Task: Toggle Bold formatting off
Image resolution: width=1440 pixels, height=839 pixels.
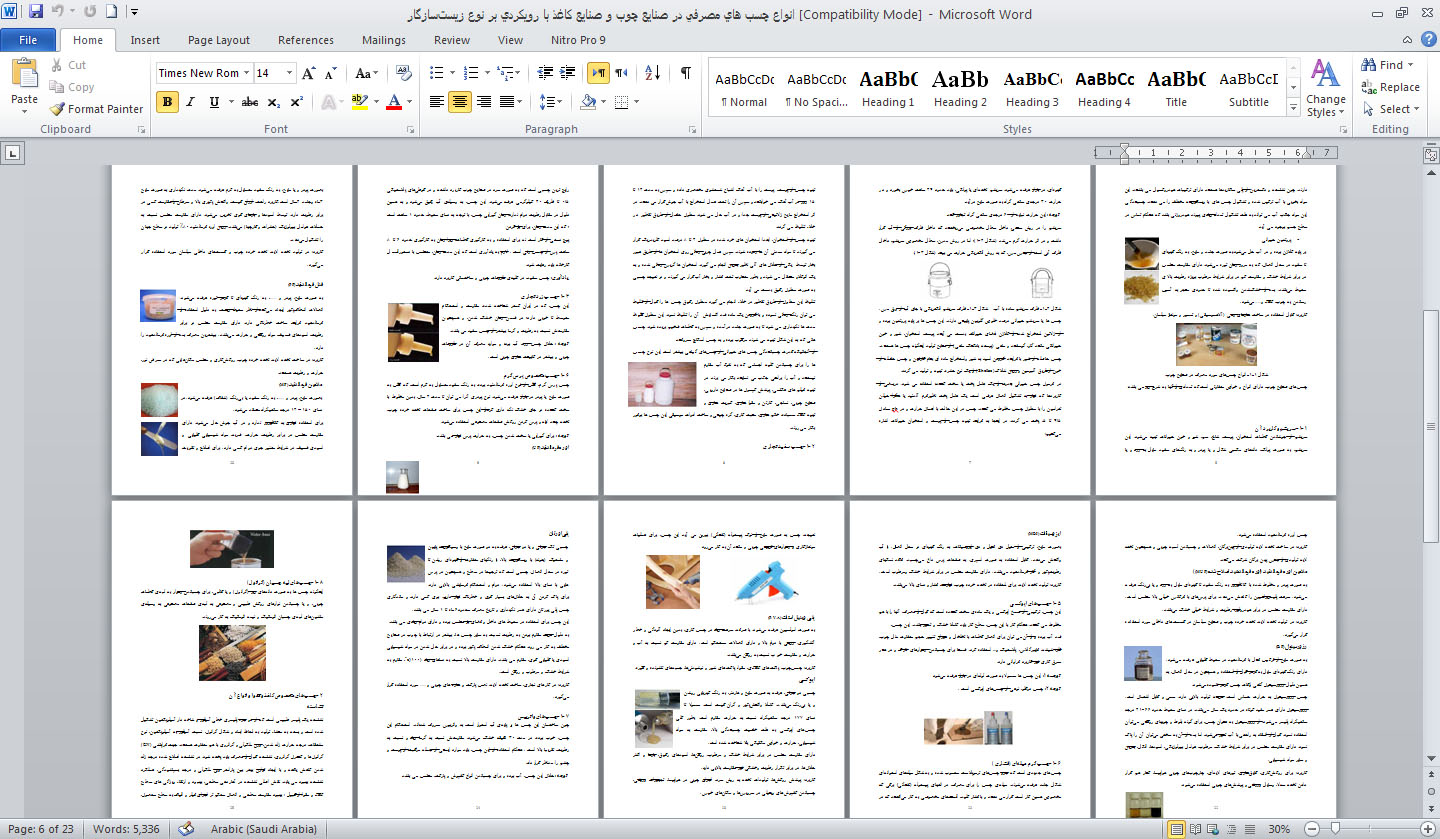Action: [x=167, y=102]
